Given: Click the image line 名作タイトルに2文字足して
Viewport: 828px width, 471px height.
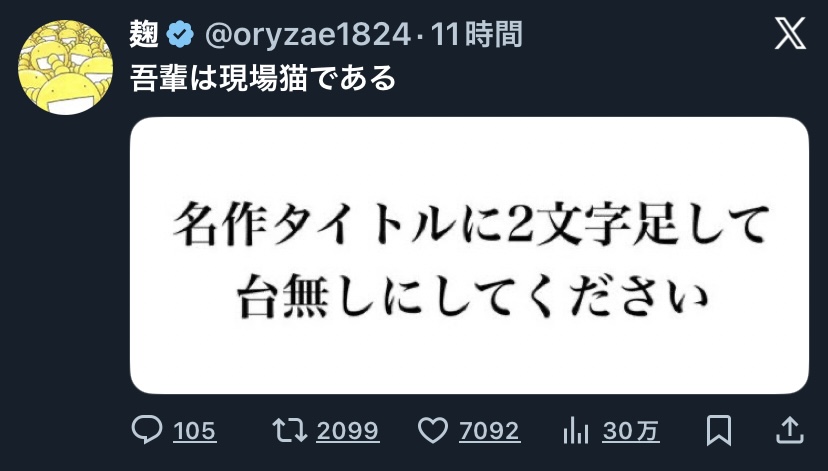Looking at the screenshot, I should tap(471, 225).
